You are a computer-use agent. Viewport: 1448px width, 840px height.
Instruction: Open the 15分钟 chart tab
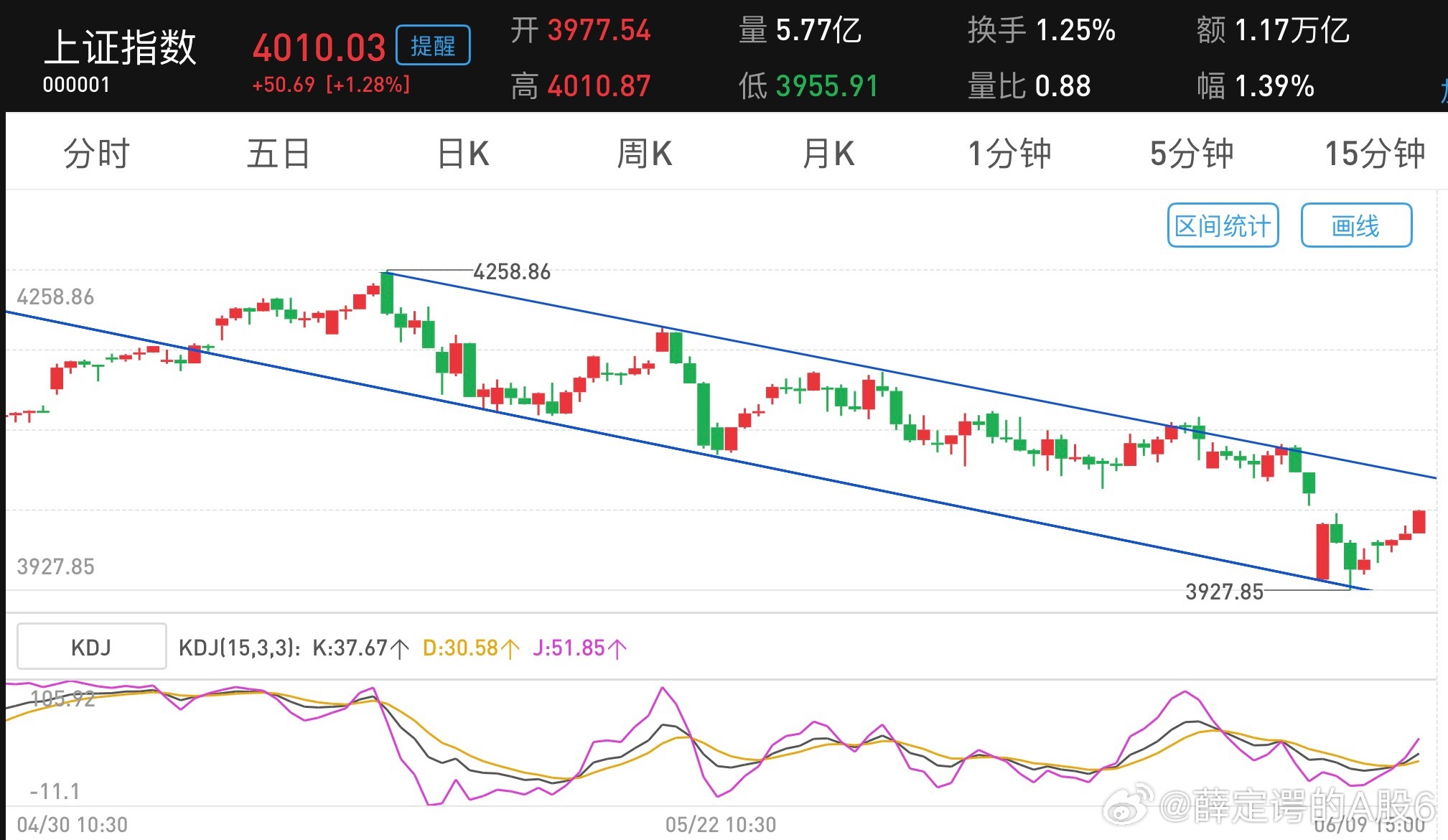tap(1375, 154)
